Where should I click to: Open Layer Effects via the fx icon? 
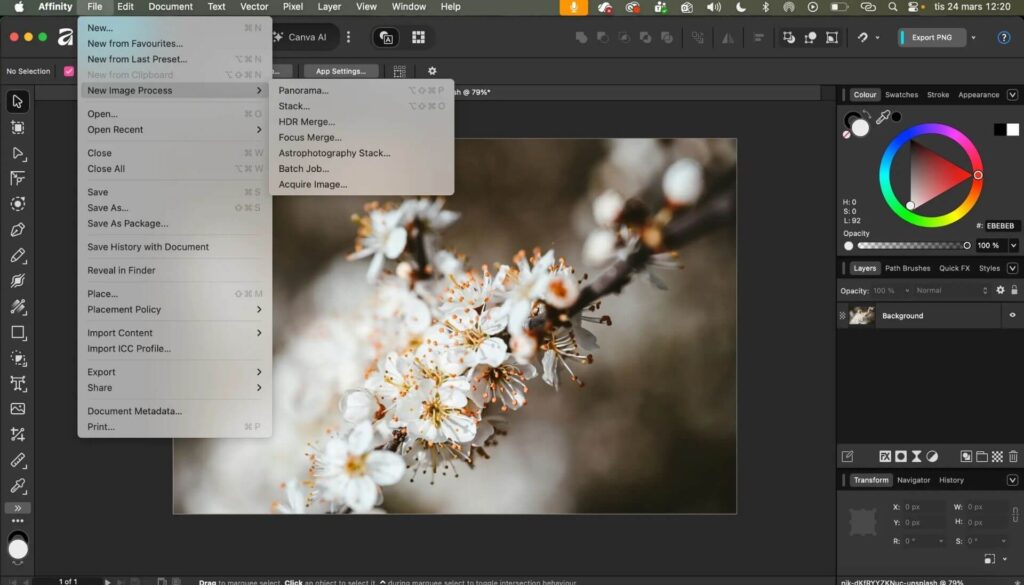885,455
